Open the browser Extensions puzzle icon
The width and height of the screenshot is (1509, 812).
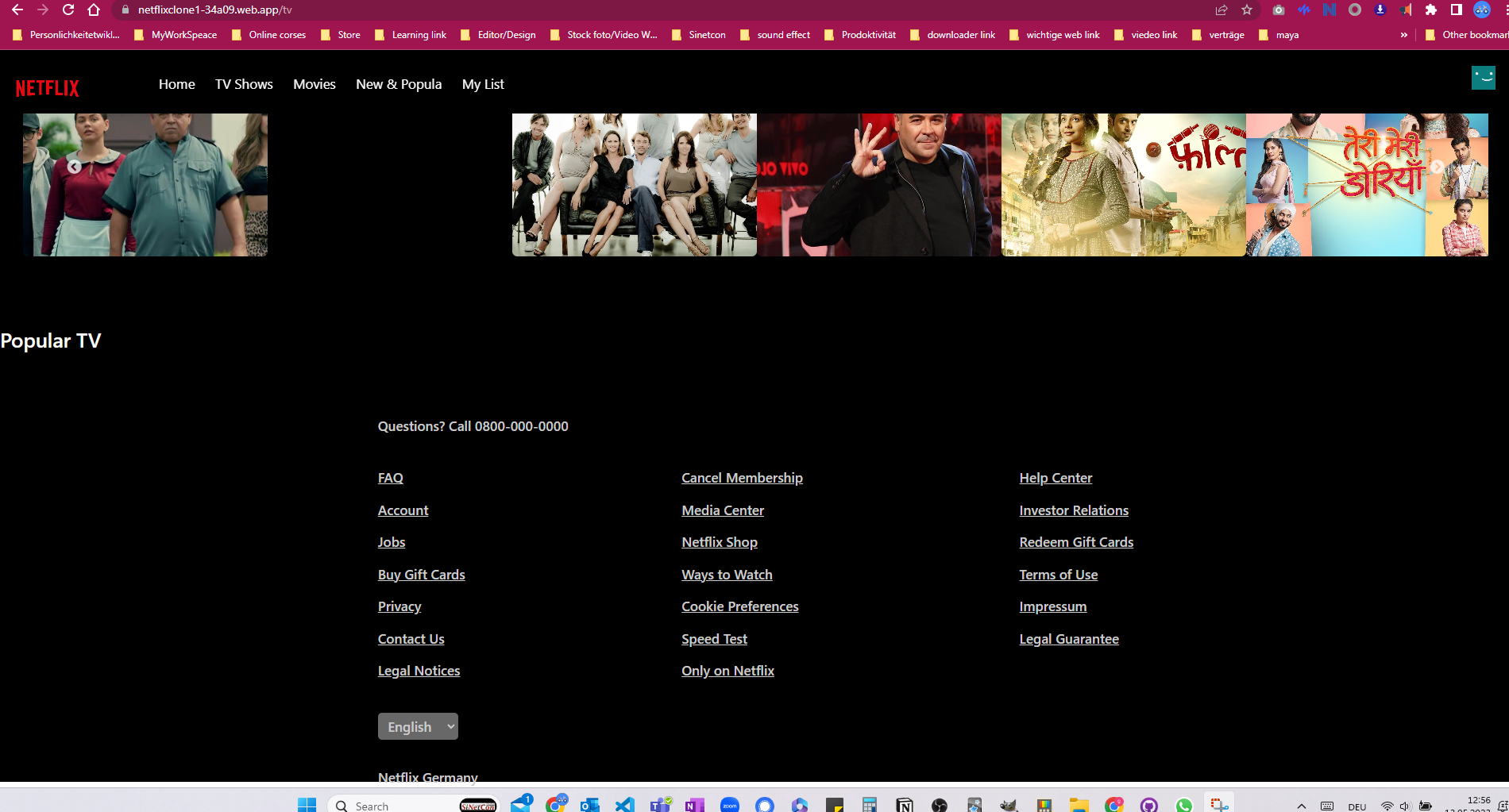tap(1431, 10)
